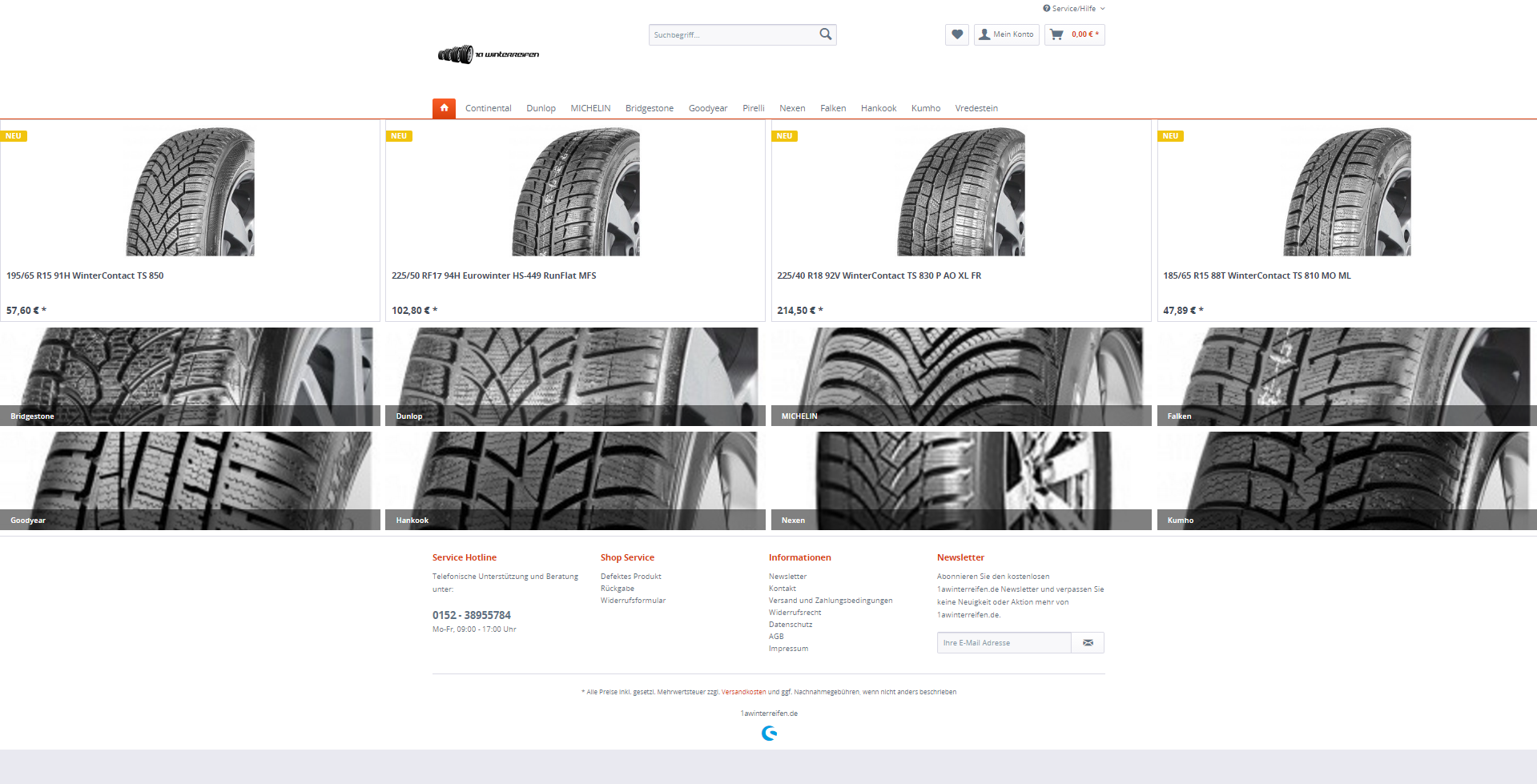
Task: Click the blue Shopware logo in footer
Action: coord(769,733)
